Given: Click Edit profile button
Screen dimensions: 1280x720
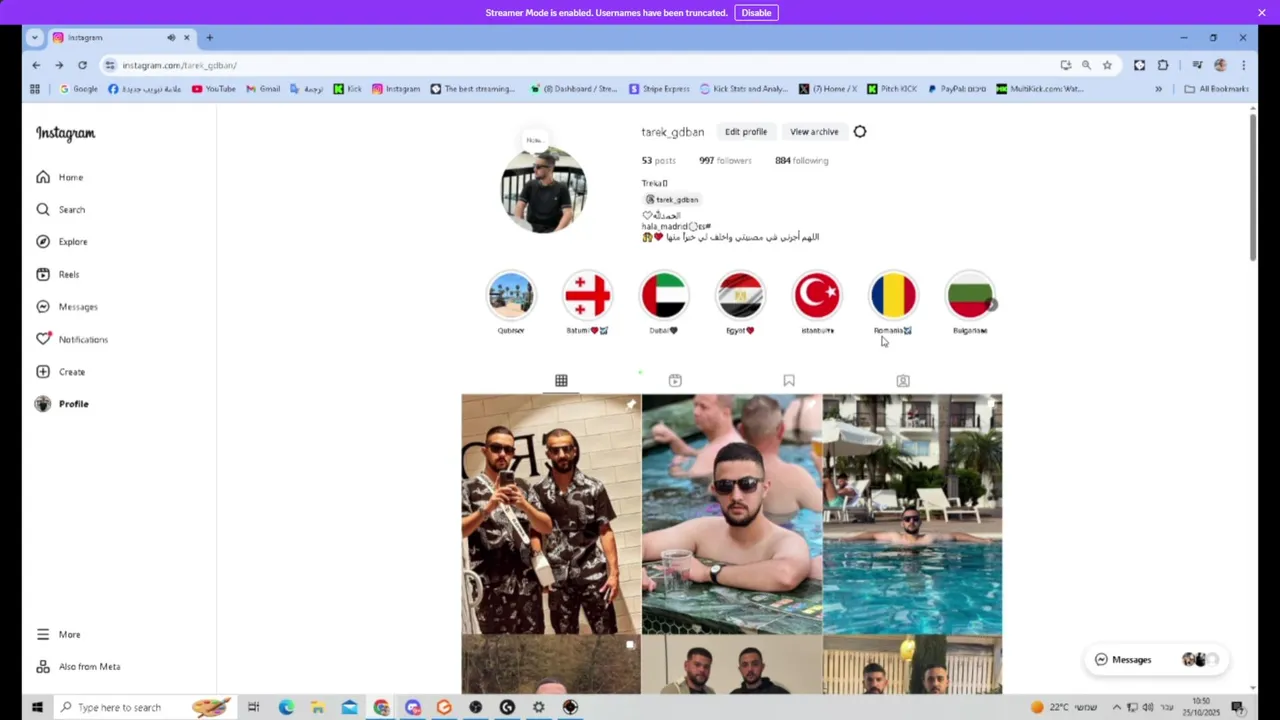Looking at the screenshot, I should click(x=746, y=132).
